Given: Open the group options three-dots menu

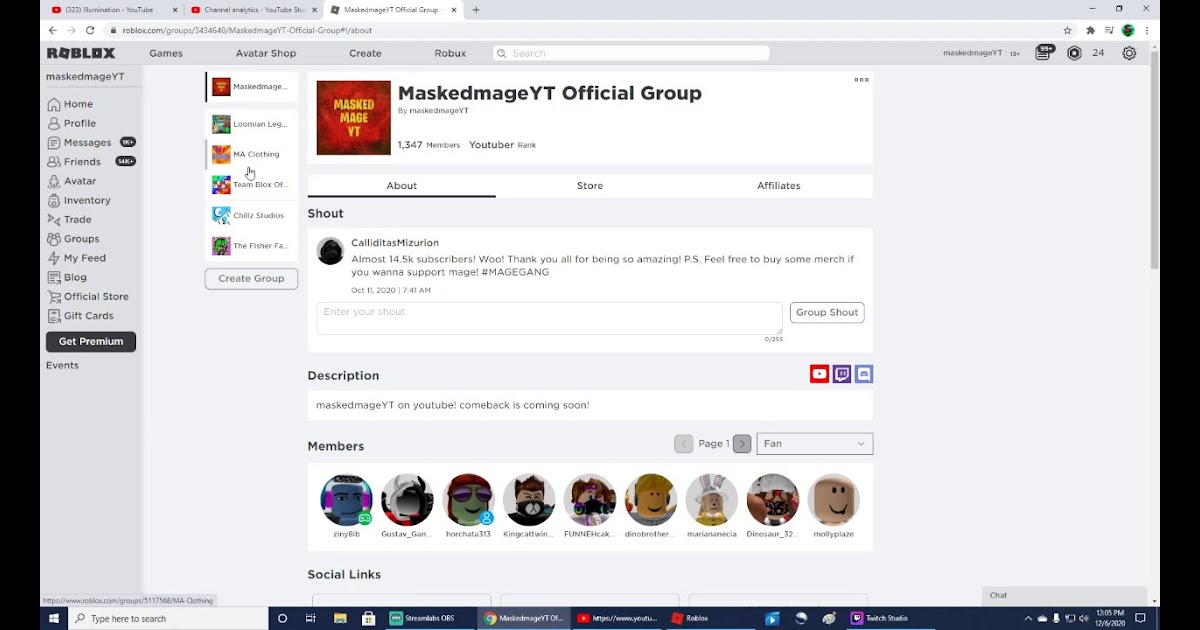Looking at the screenshot, I should click(861, 80).
